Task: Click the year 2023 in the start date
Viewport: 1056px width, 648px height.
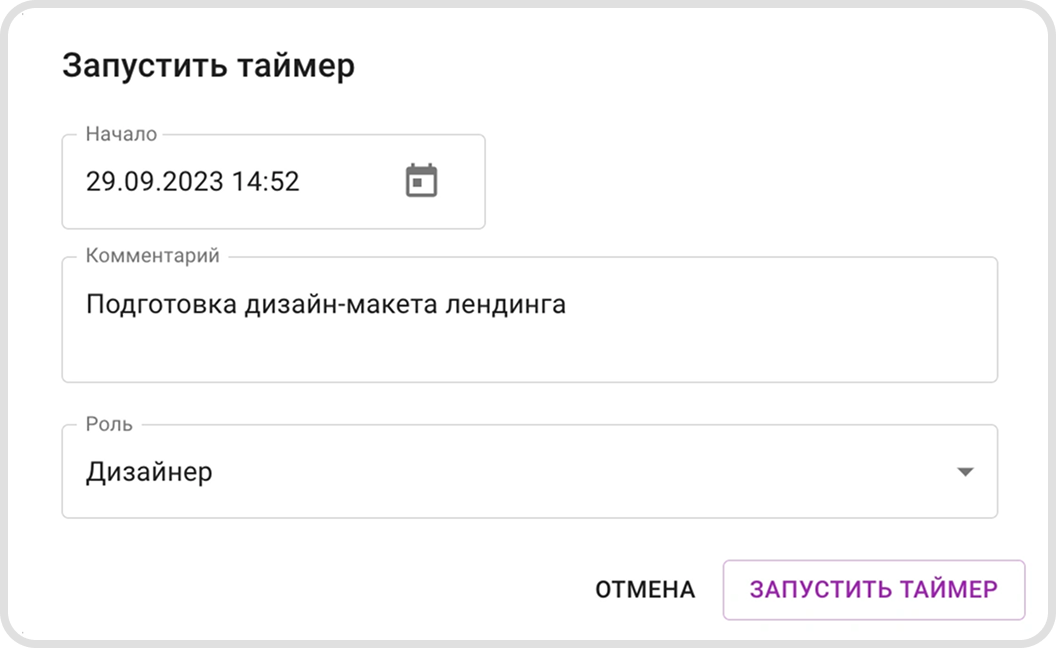Action: [196, 182]
